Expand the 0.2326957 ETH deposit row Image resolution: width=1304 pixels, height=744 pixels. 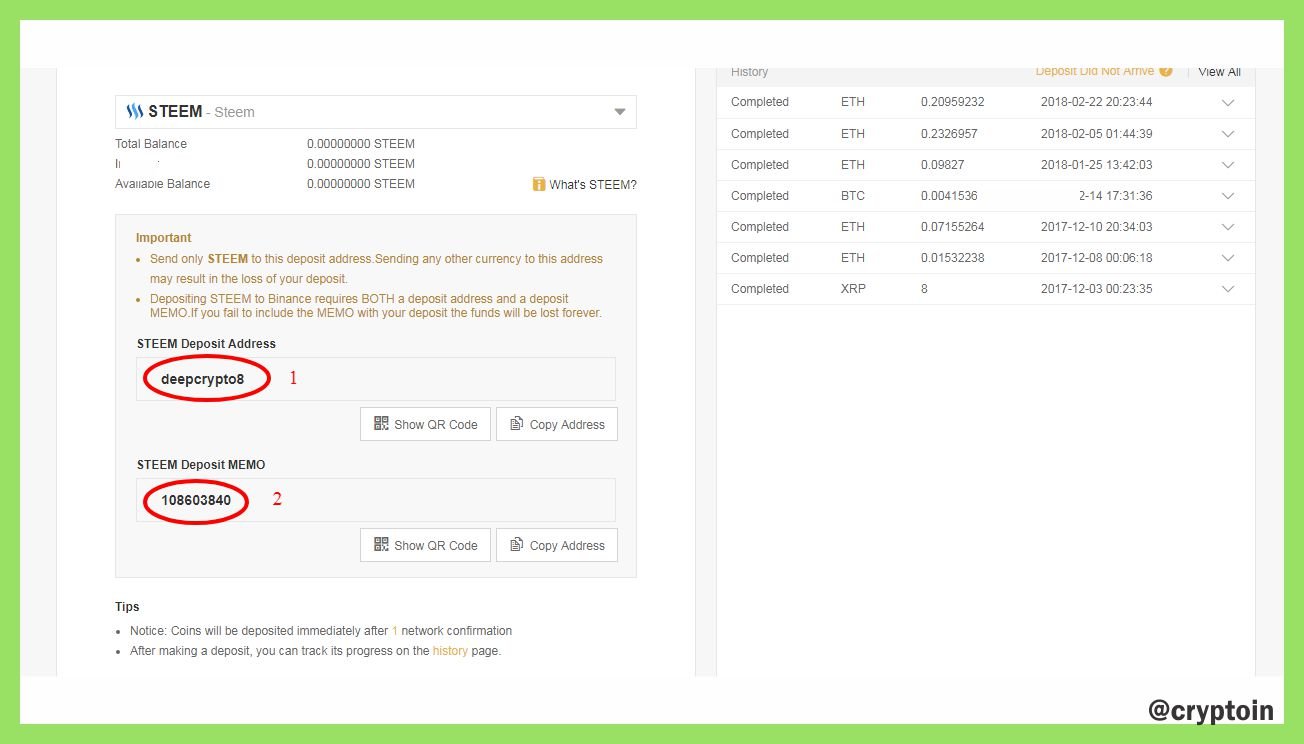pos(1228,134)
